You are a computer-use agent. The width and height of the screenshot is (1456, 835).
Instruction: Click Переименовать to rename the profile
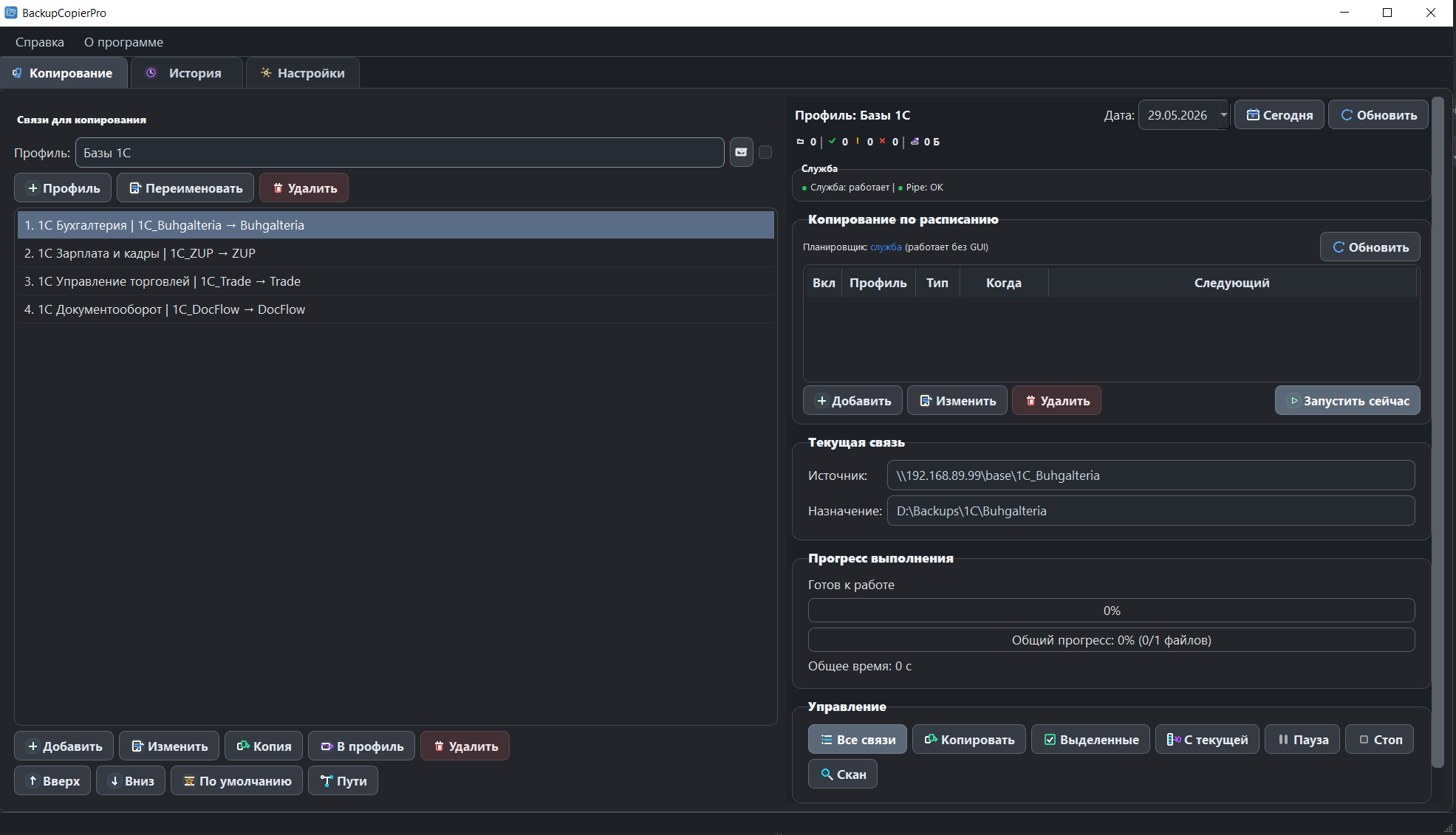tap(185, 188)
